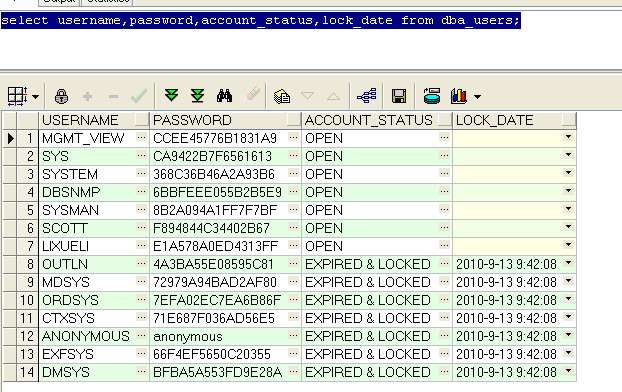Open the grid layout dropdown arrow
The image size is (622, 392).
point(35,97)
